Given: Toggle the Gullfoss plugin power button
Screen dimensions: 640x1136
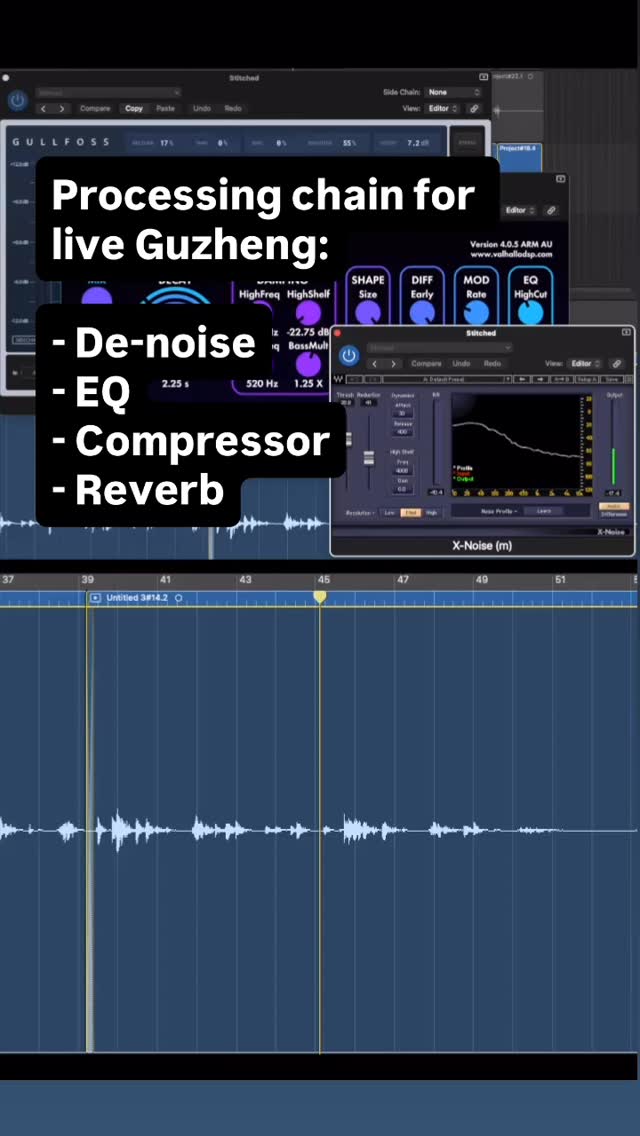Looking at the screenshot, I should [17, 101].
